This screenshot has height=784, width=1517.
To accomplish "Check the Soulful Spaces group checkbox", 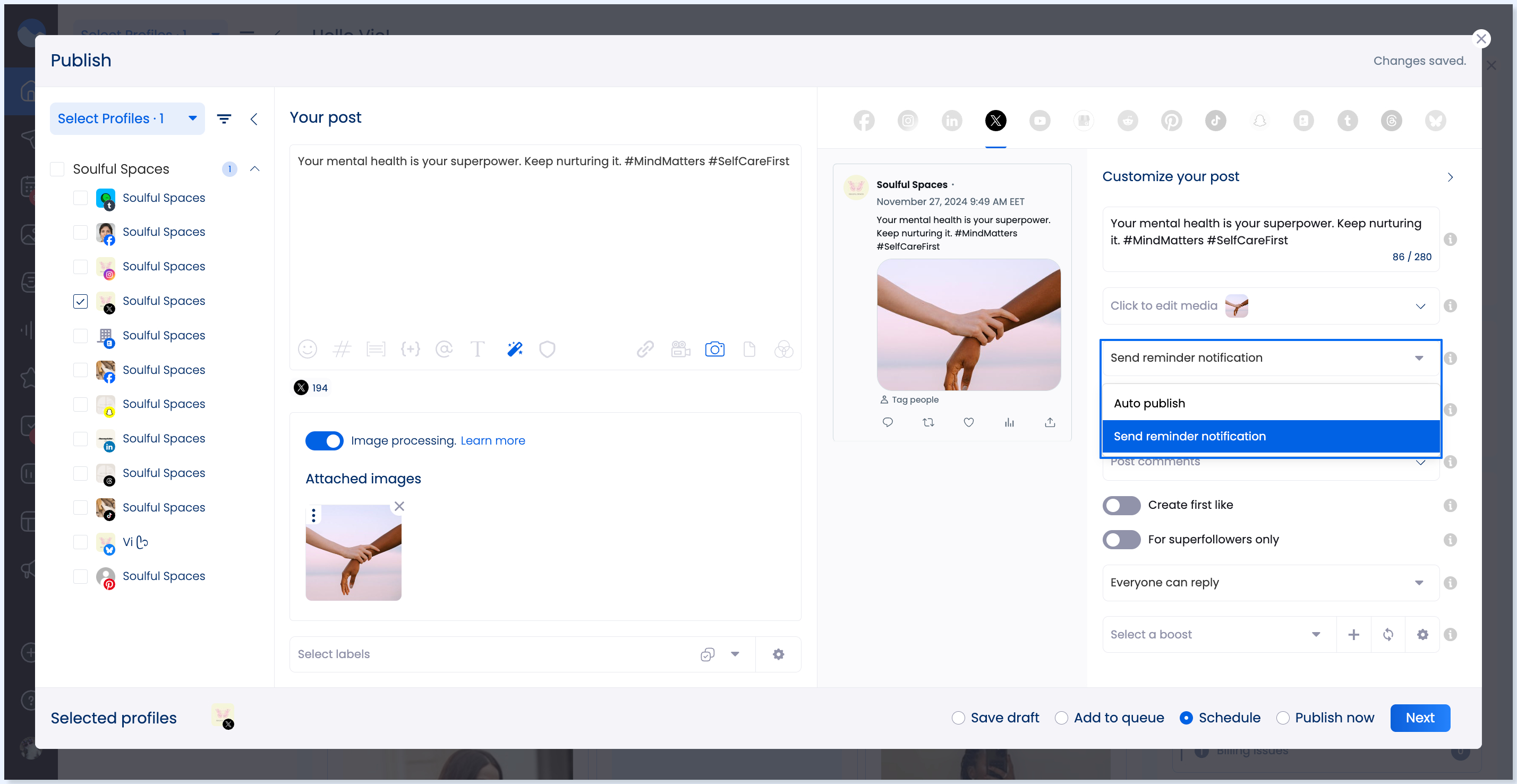I will (x=57, y=169).
